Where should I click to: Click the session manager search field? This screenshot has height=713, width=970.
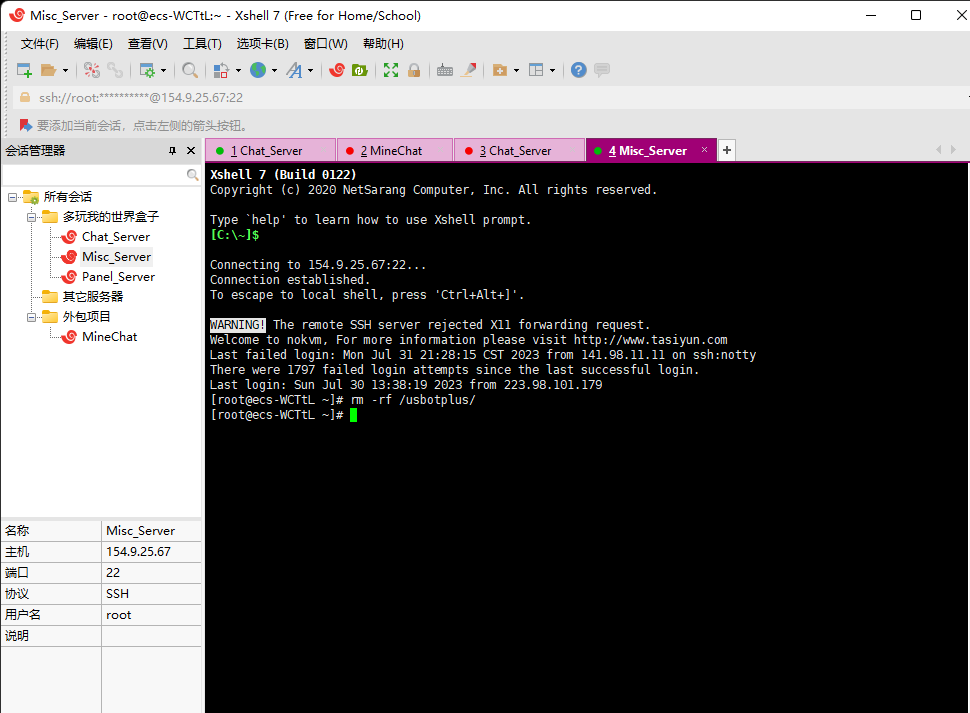pos(94,174)
